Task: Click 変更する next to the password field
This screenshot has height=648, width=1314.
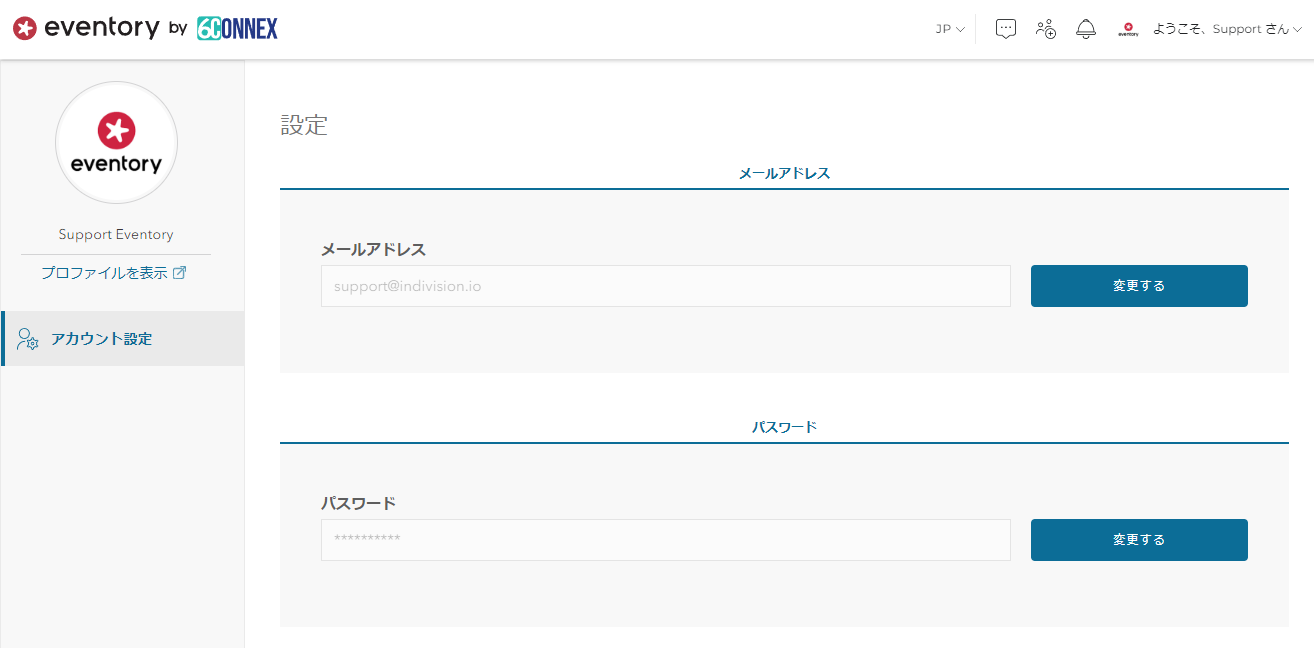Action: point(1139,540)
